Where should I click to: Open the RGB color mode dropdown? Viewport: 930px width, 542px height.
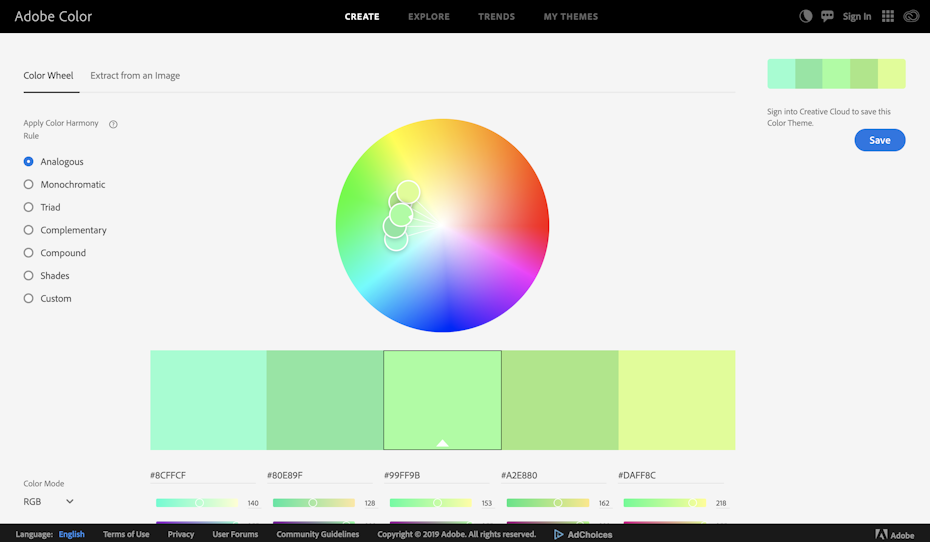[x=49, y=502]
